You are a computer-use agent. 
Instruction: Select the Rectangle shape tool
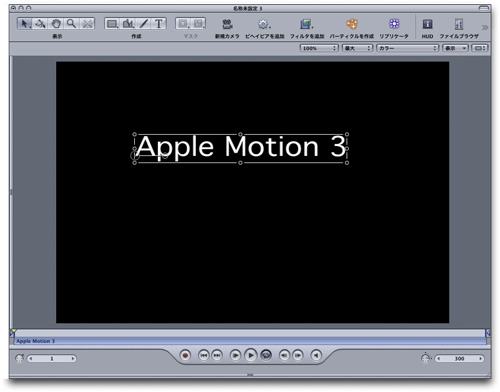[x=112, y=24]
